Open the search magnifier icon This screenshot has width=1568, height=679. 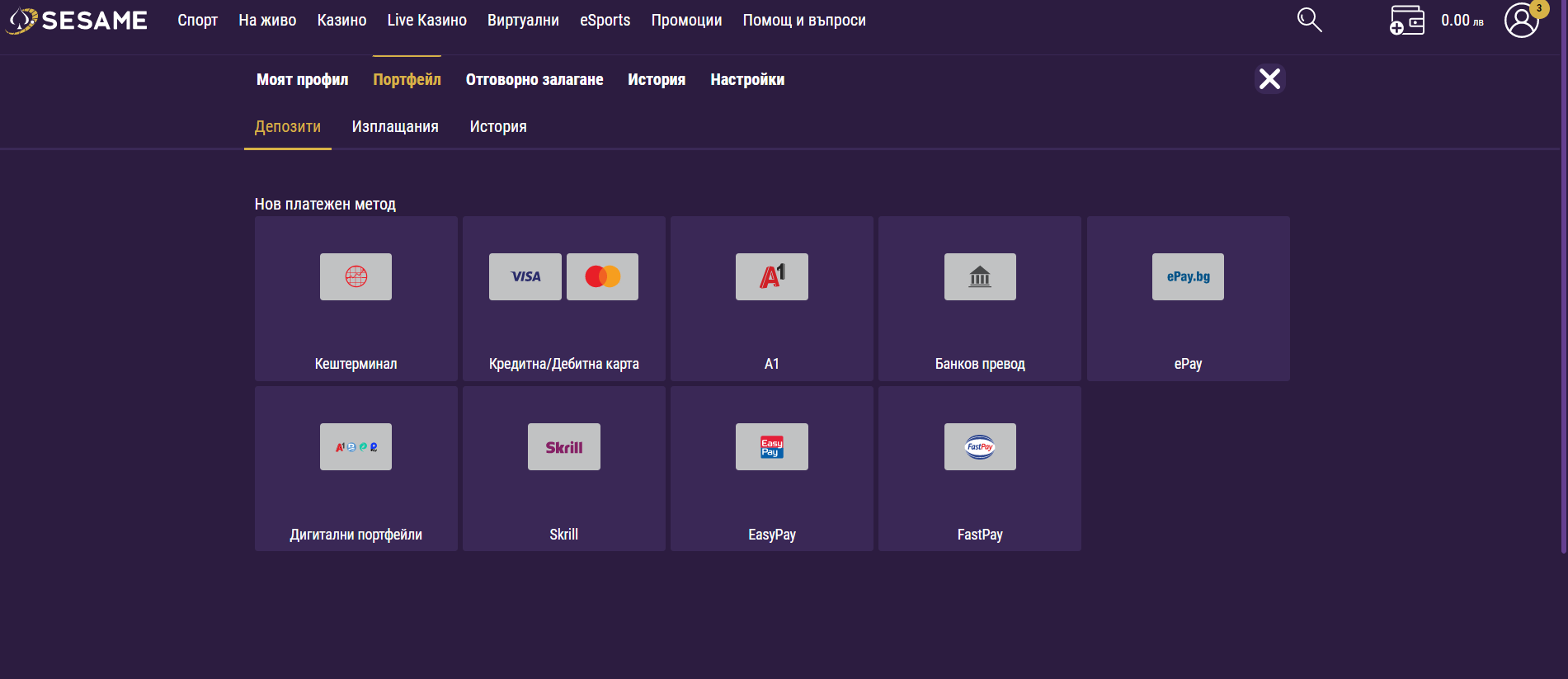[1309, 20]
